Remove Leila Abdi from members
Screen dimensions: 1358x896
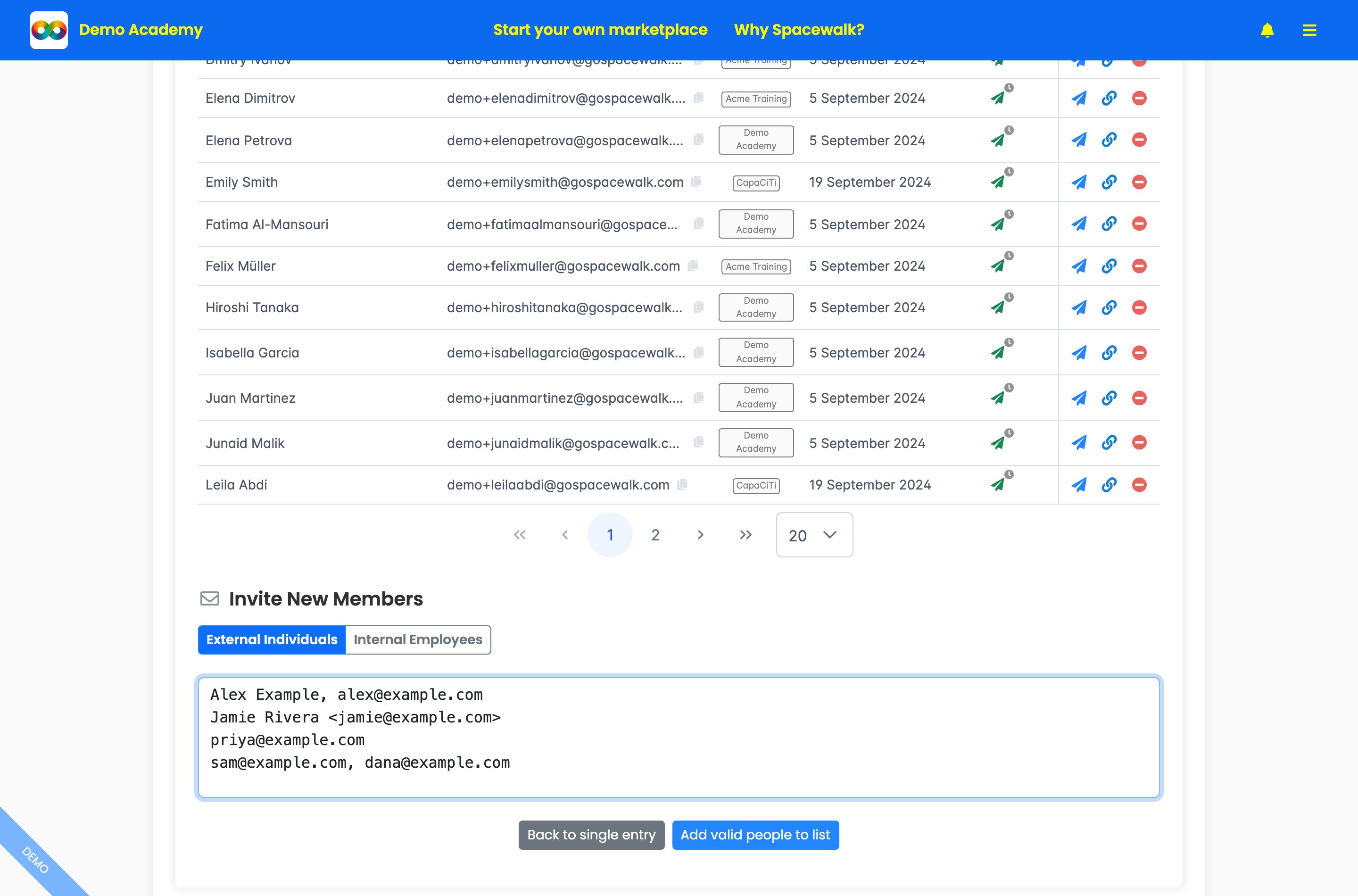pyautogui.click(x=1139, y=485)
